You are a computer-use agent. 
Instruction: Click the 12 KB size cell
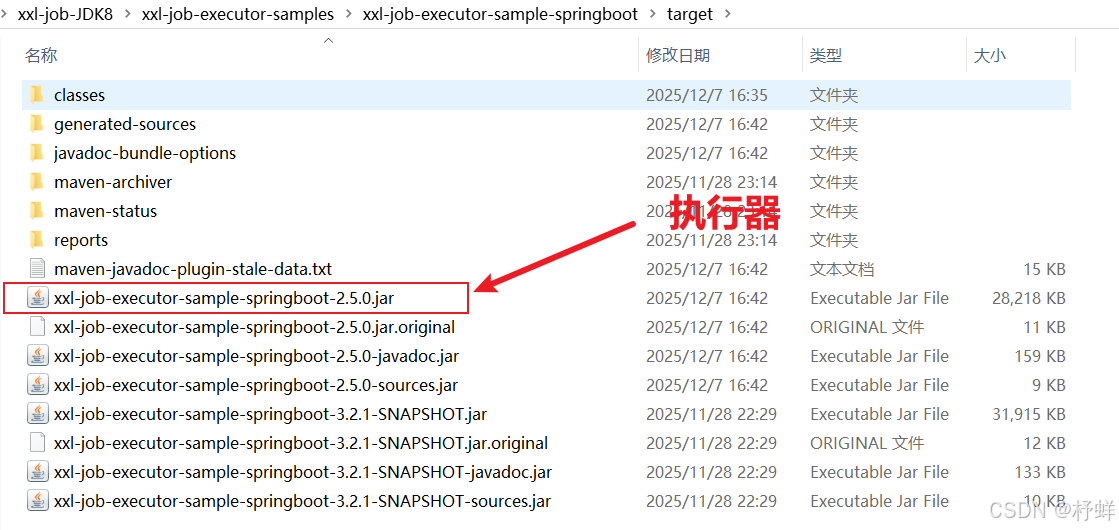1044,443
